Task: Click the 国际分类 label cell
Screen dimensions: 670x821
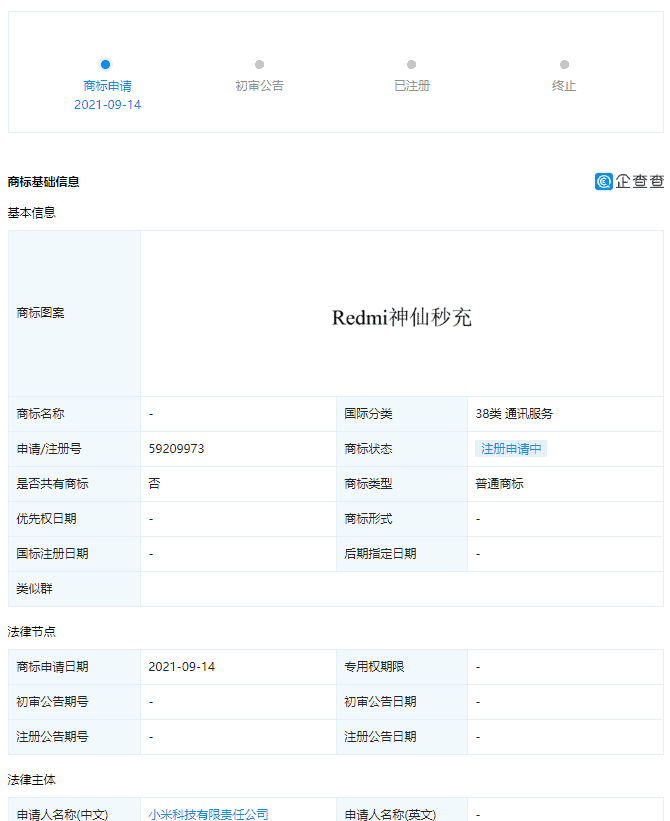Action: tap(401, 414)
